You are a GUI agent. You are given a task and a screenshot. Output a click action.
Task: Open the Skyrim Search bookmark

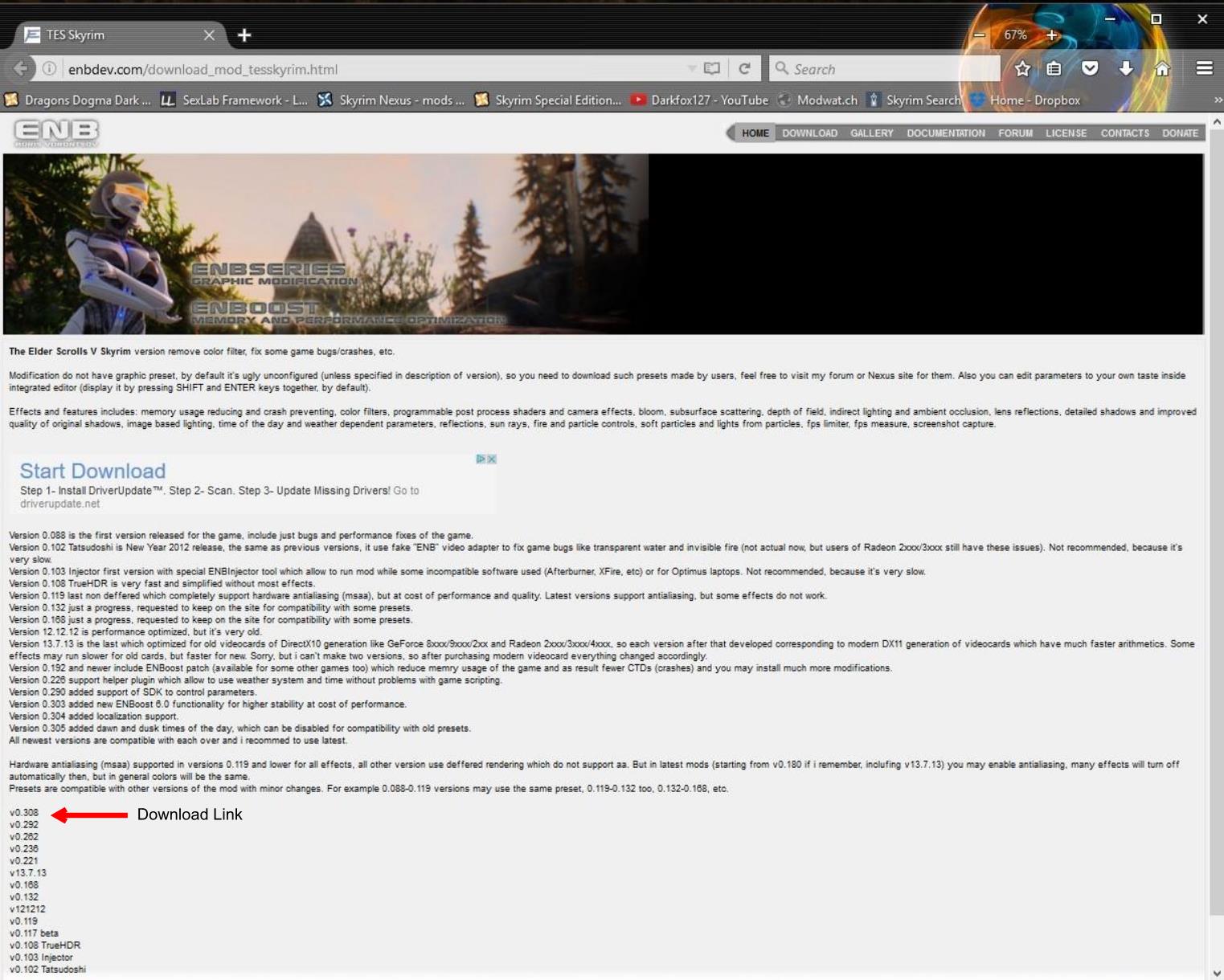914,100
